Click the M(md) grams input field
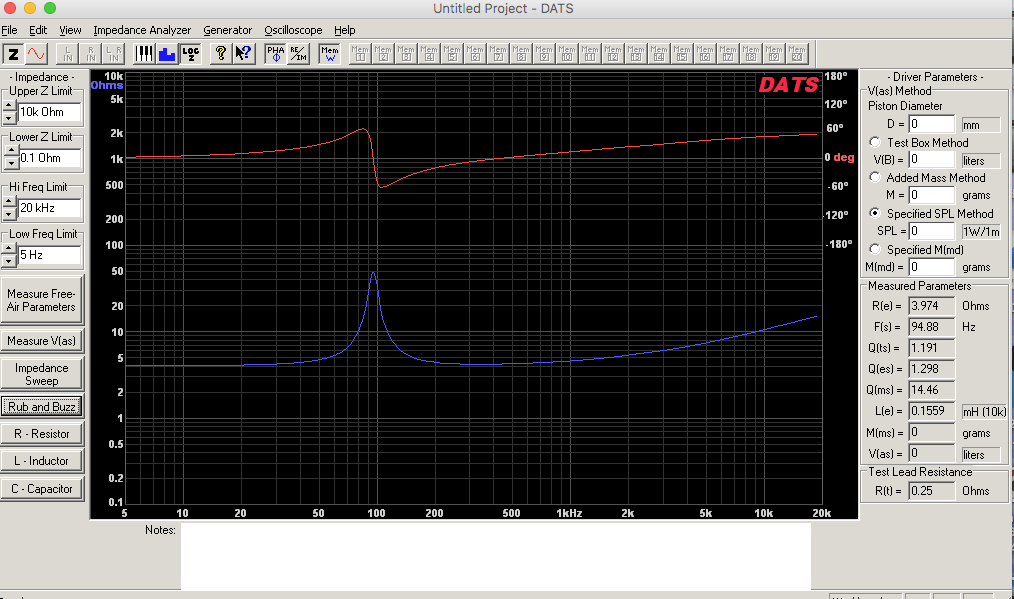The height and width of the screenshot is (599, 1014). (x=932, y=267)
